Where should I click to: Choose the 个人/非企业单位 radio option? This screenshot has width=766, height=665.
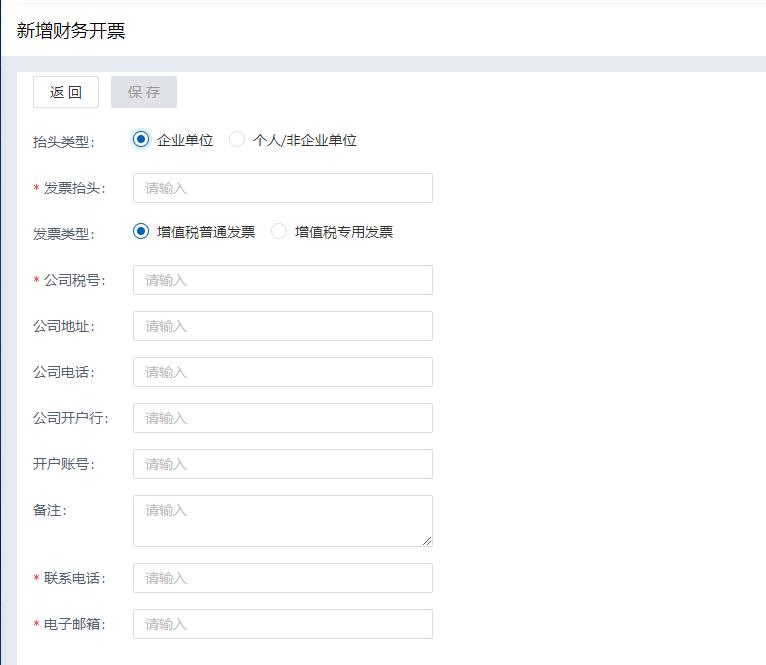point(237,140)
